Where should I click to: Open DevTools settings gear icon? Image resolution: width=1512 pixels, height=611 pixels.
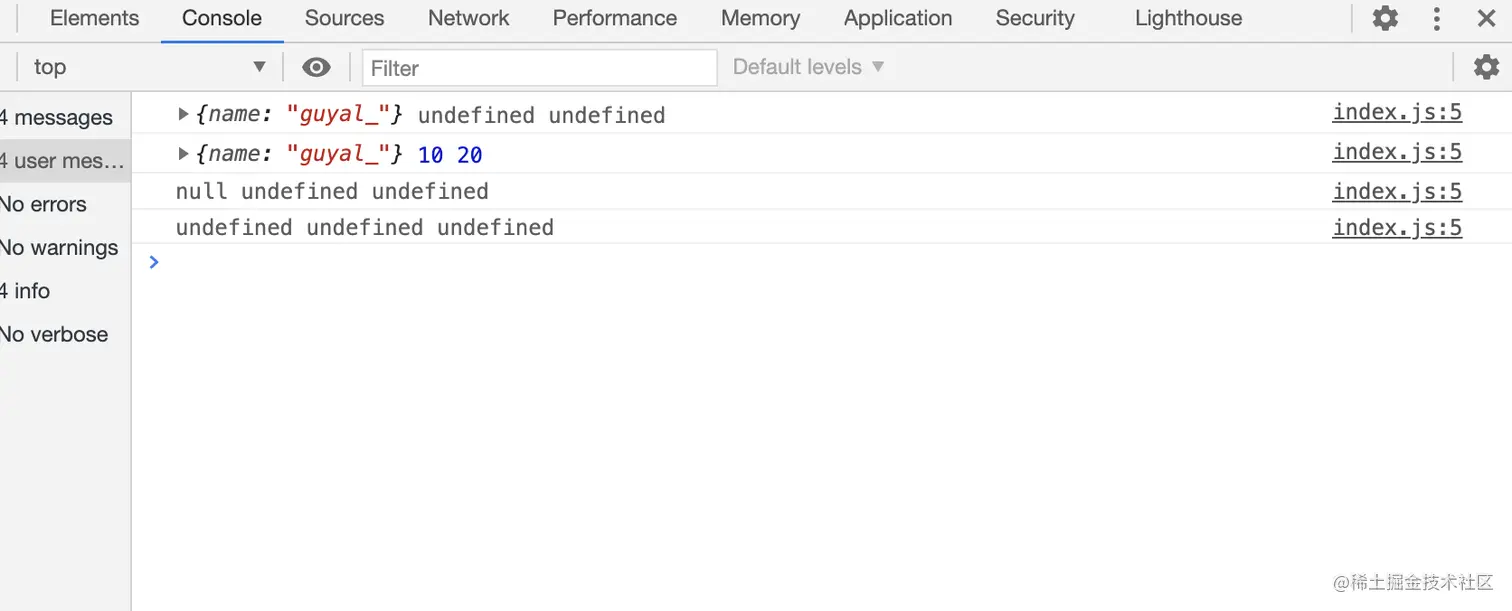pyautogui.click(x=1385, y=18)
